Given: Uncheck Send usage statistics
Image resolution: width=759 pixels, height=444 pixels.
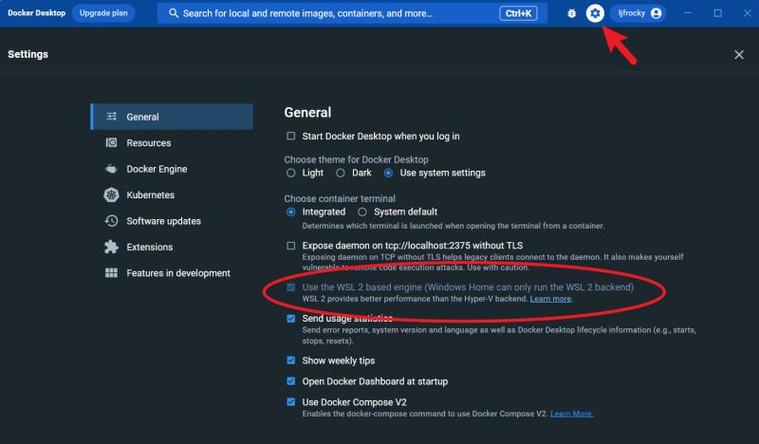Looking at the screenshot, I should tap(290, 319).
